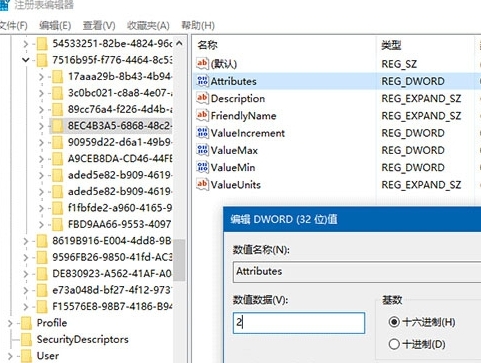Expand the Profile key
481x363 pixels.
click(x=10, y=323)
